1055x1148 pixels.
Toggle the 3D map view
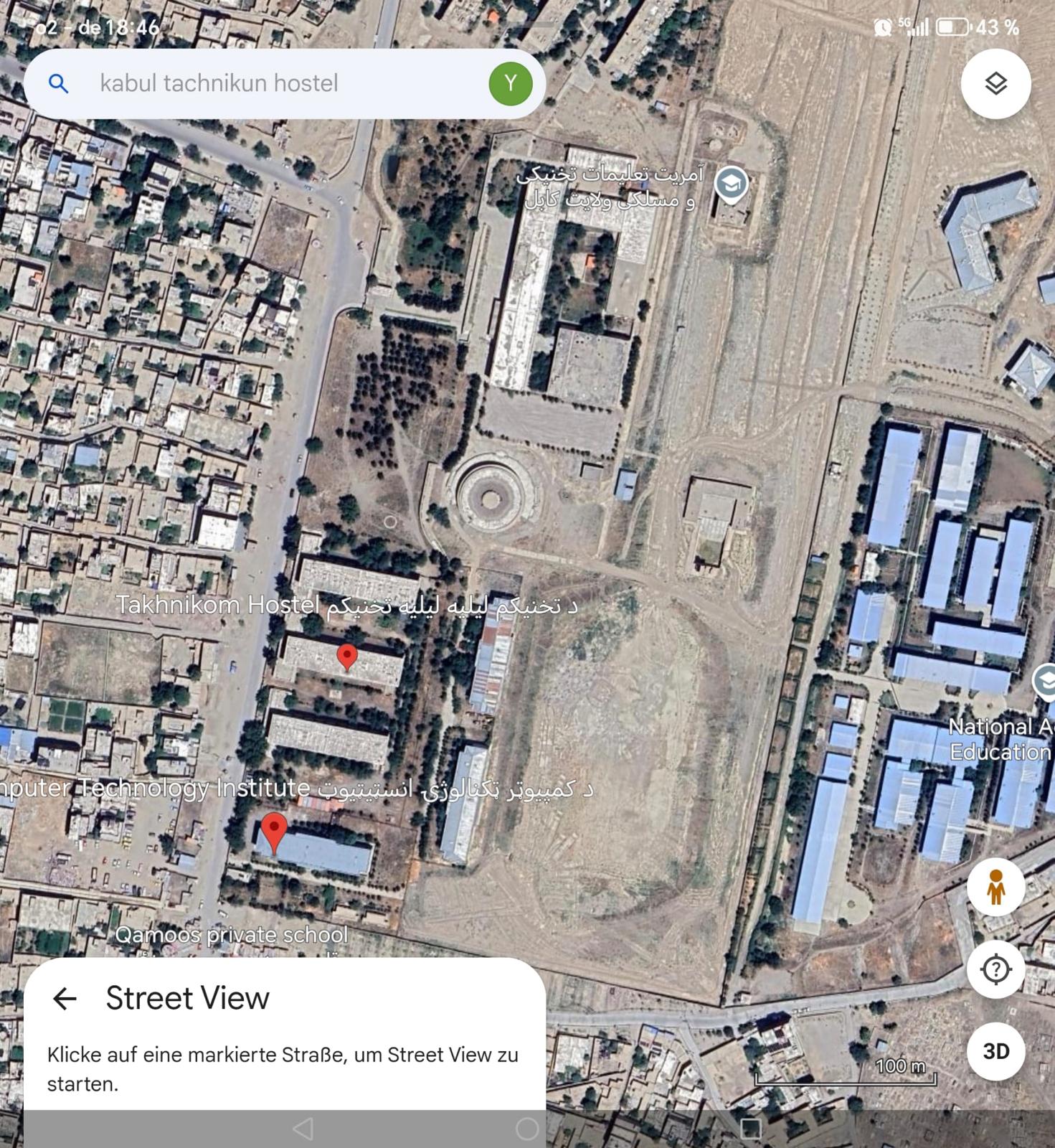(995, 1051)
